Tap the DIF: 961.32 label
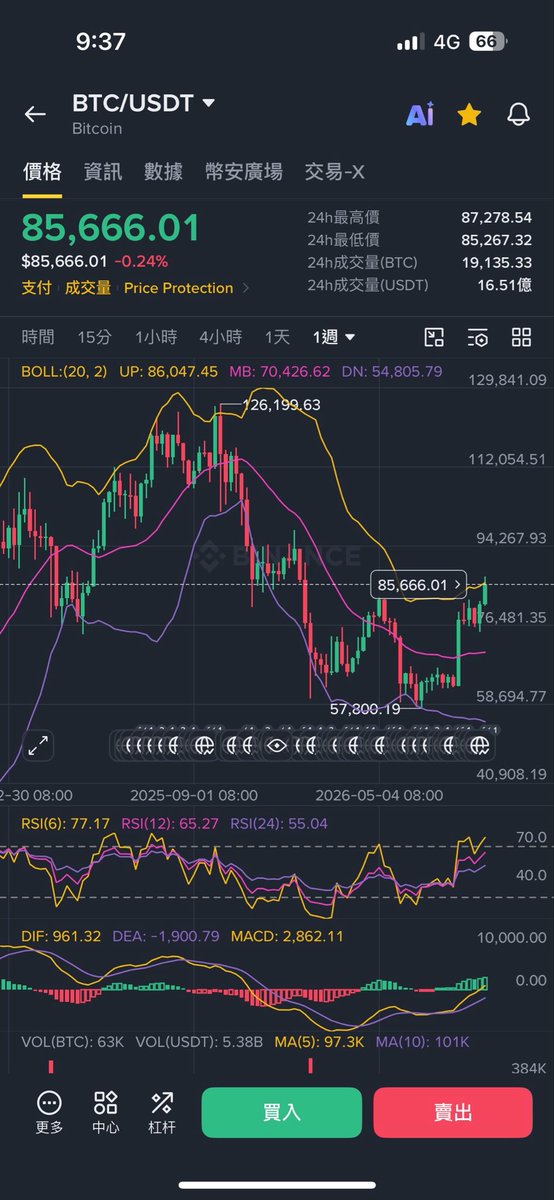 click(x=61, y=936)
